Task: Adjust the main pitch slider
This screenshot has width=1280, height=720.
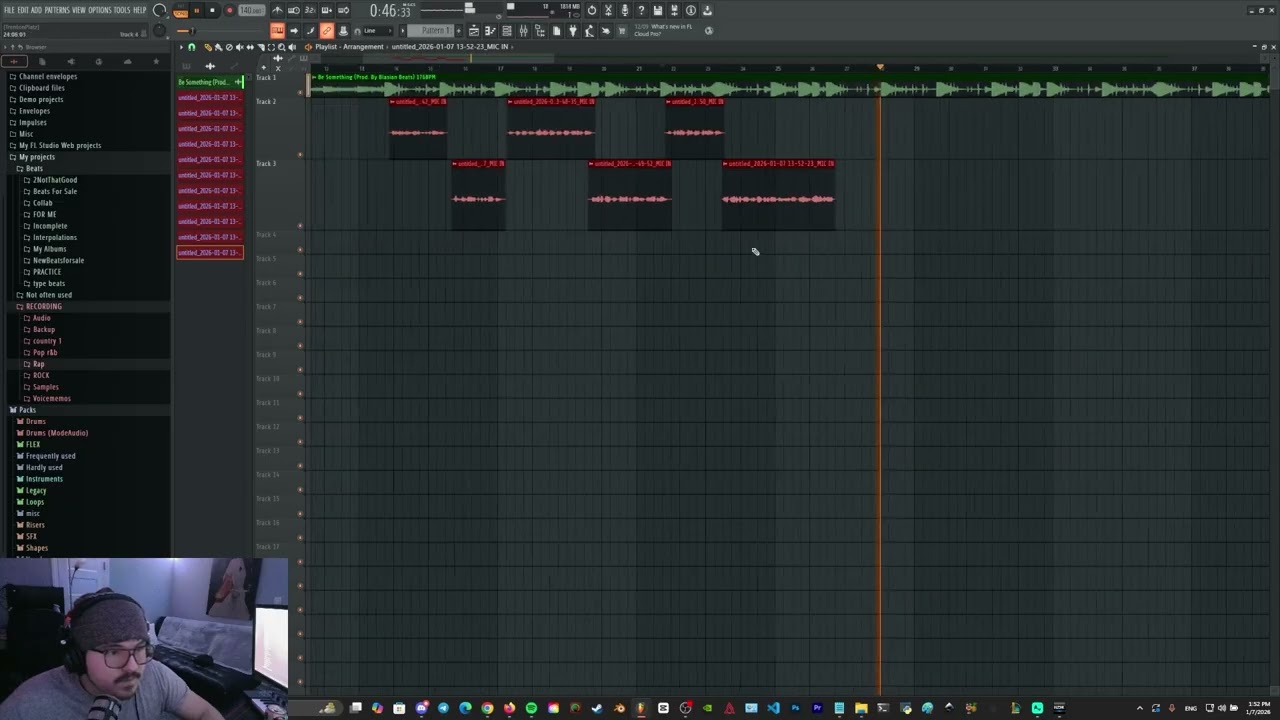Action: 160,30
